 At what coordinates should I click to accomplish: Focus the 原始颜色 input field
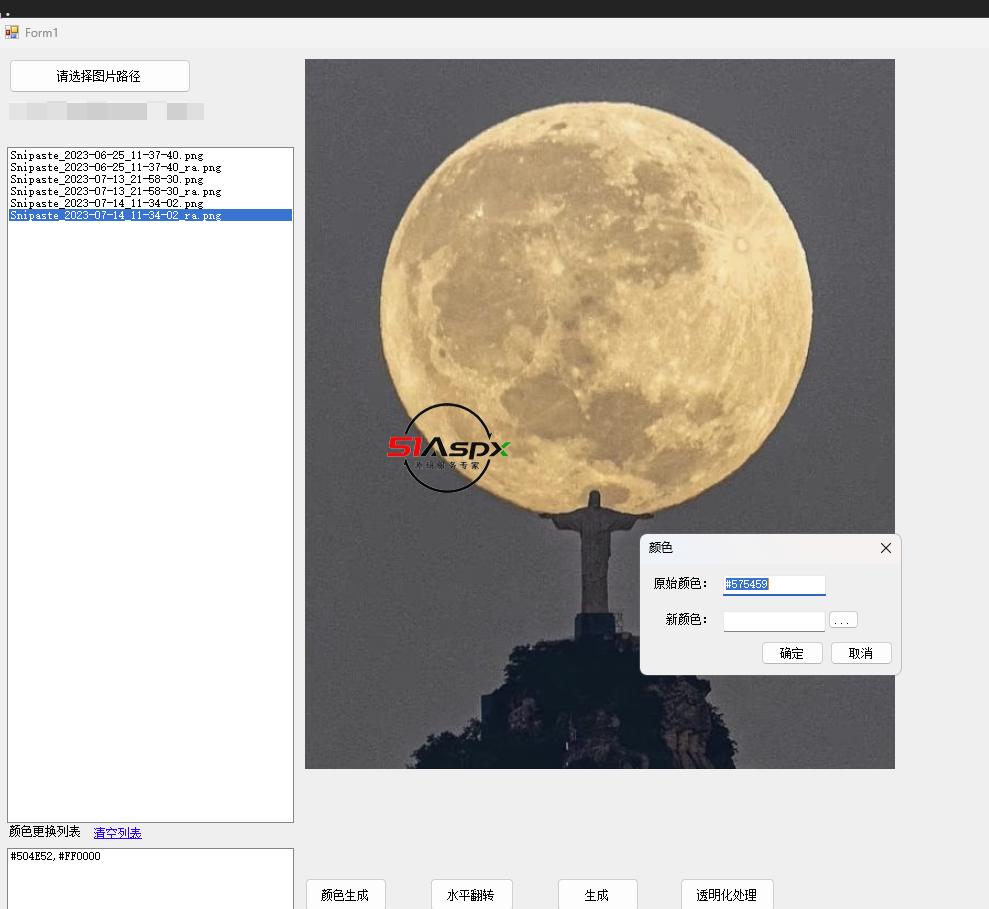pos(774,584)
